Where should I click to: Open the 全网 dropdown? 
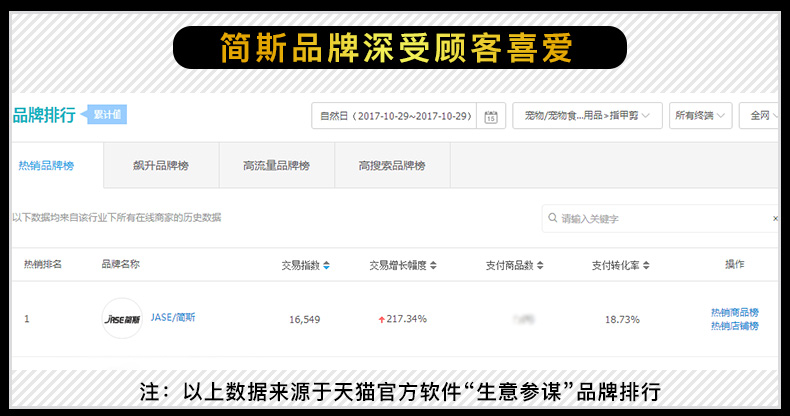(x=760, y=116)
